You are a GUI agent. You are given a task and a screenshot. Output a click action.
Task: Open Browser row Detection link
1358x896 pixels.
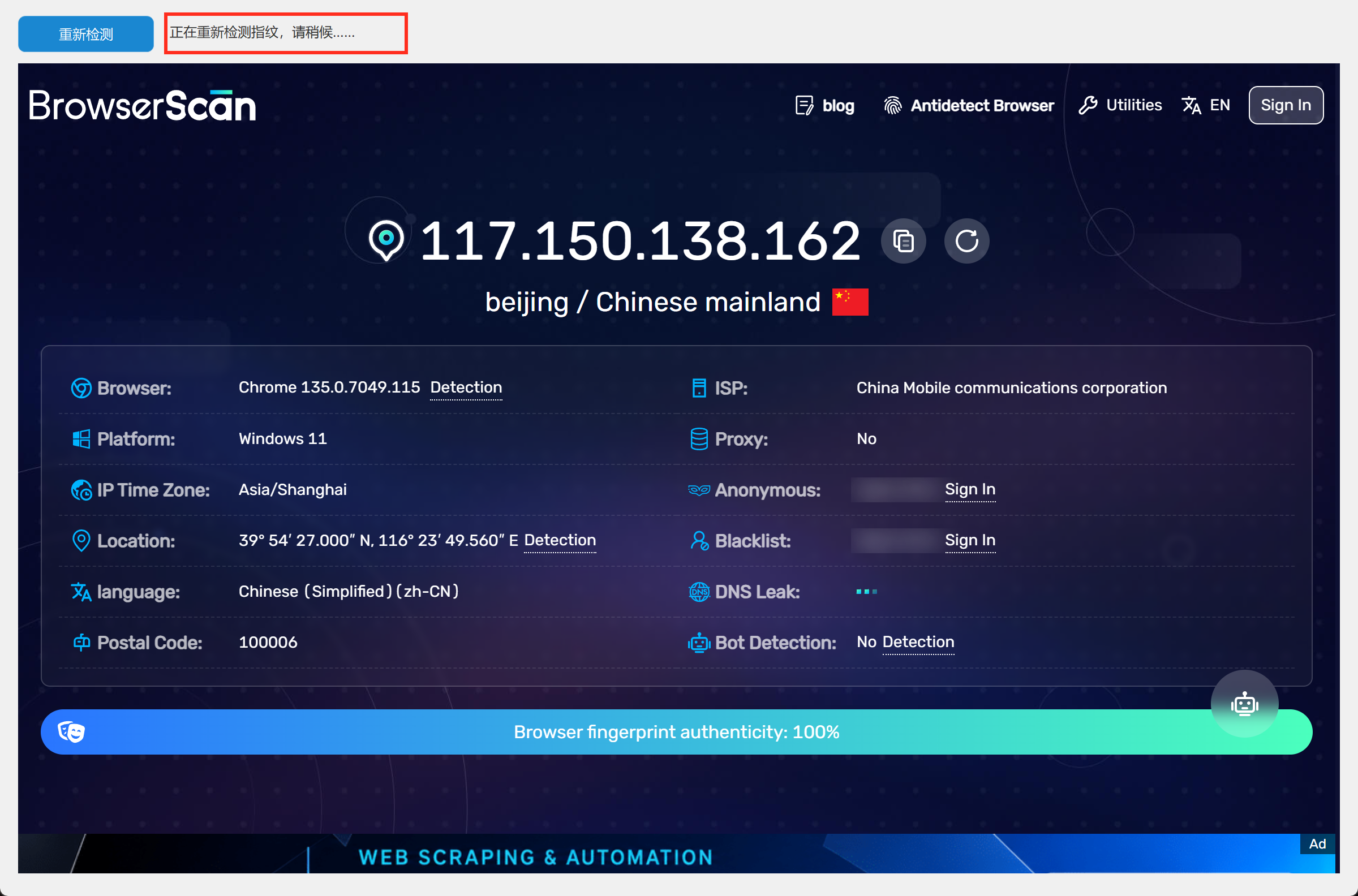click(466, 387)
